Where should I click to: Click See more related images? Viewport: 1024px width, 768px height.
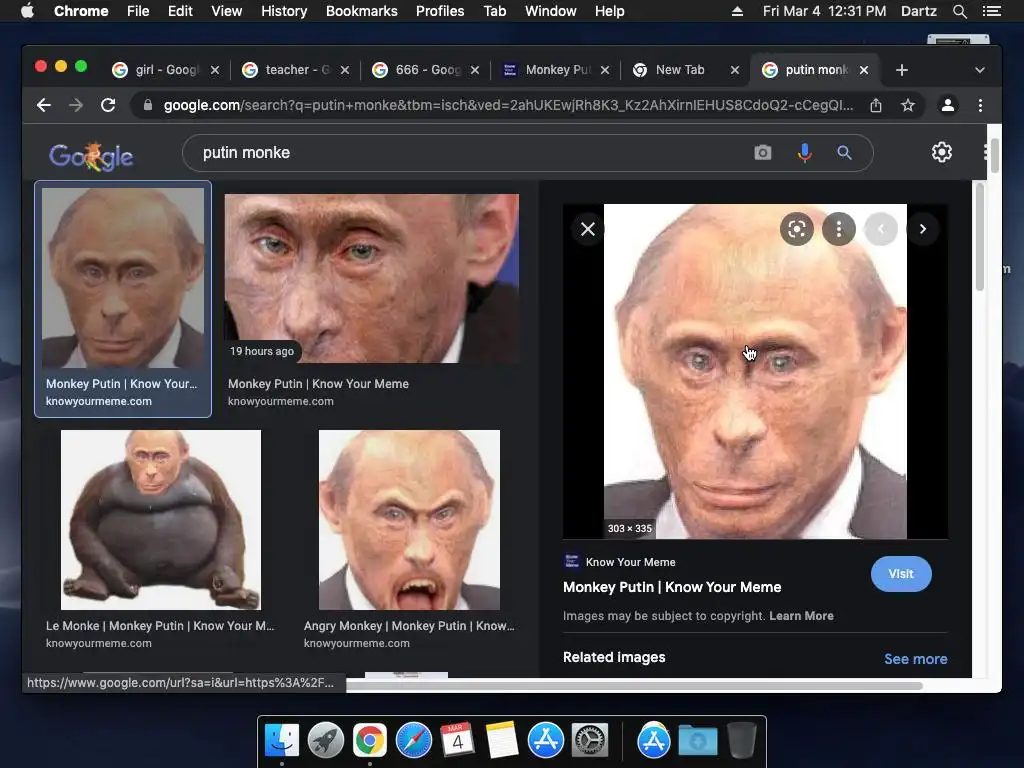coord(916,659)
